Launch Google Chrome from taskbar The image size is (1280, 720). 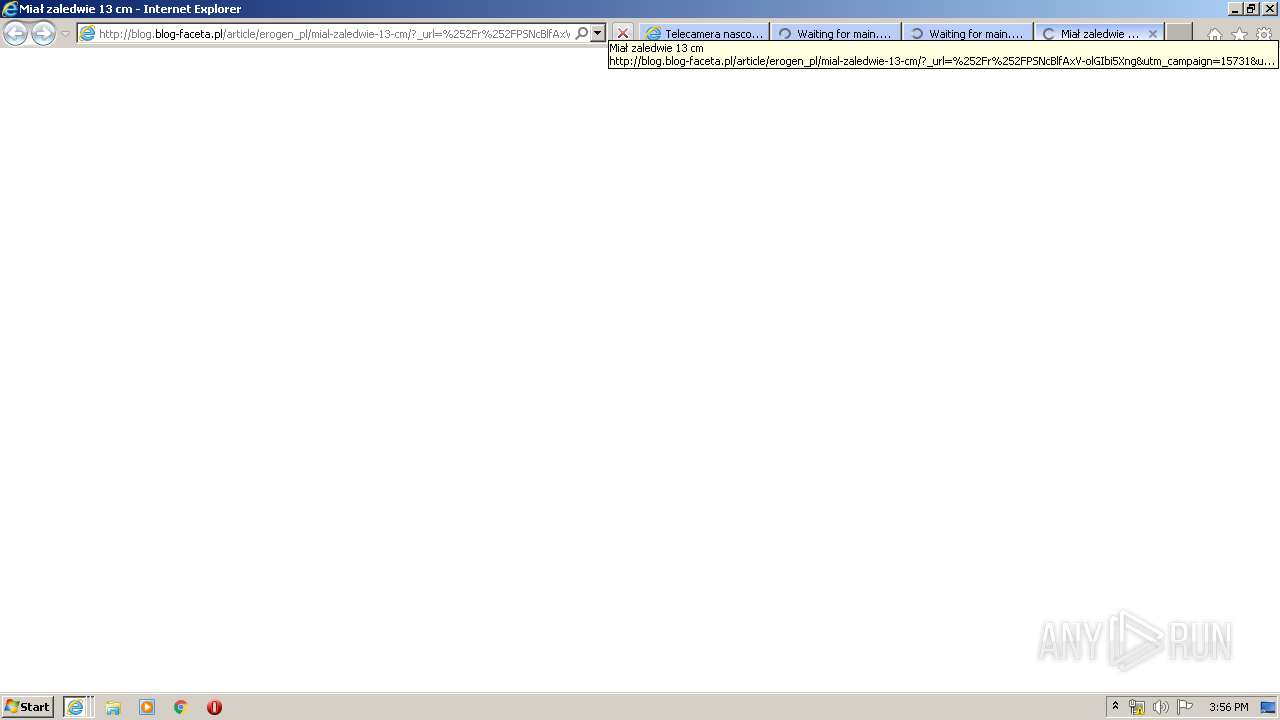180,707
